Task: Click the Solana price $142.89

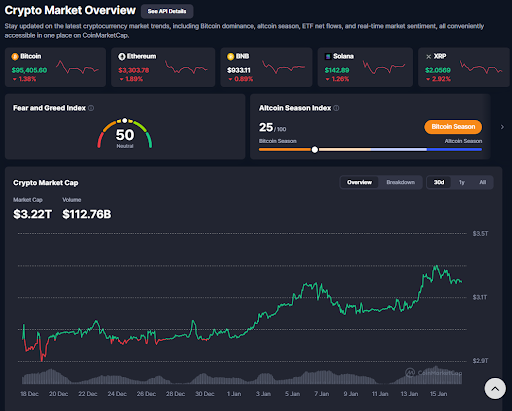Action: point(337,70)
